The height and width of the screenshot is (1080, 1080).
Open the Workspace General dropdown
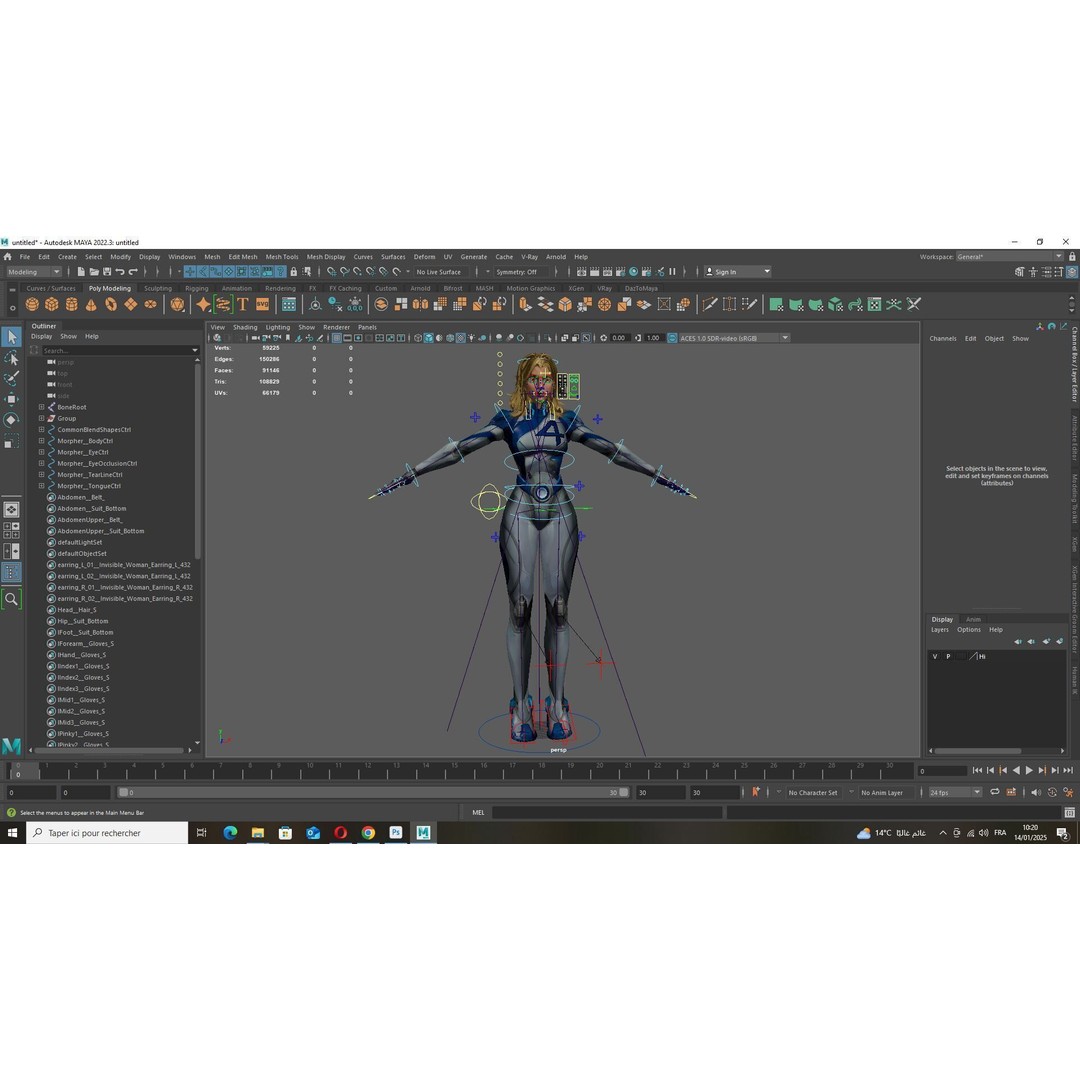(1009, 257)
